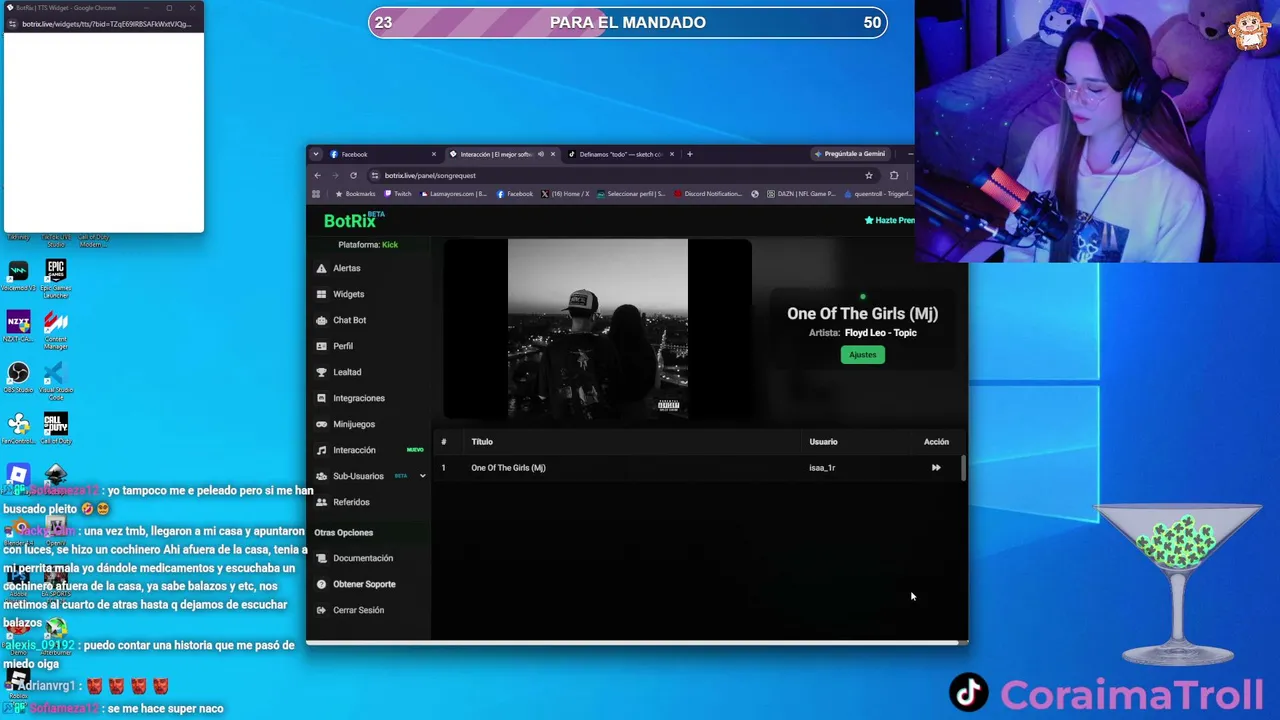
Task: Open the Referidos page
Action: click(351, 502)
